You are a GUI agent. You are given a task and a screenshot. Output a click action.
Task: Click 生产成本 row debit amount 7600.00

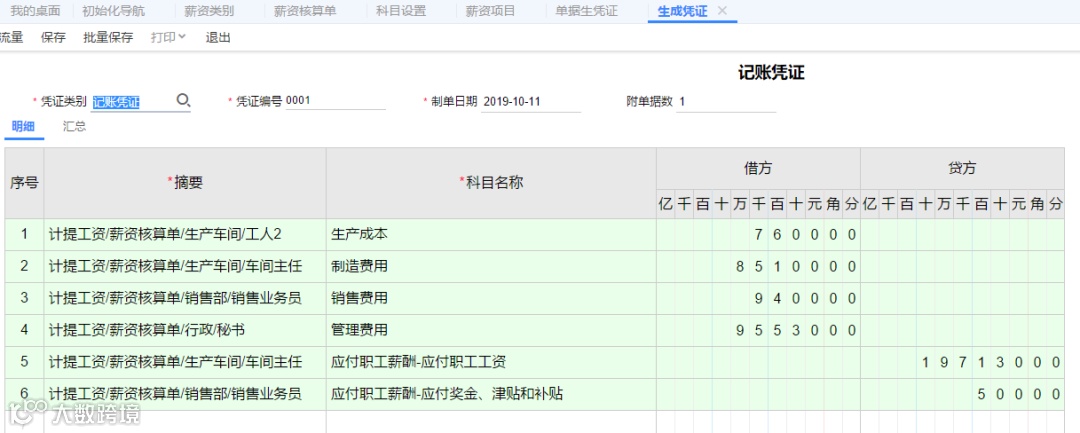(758, 234)
